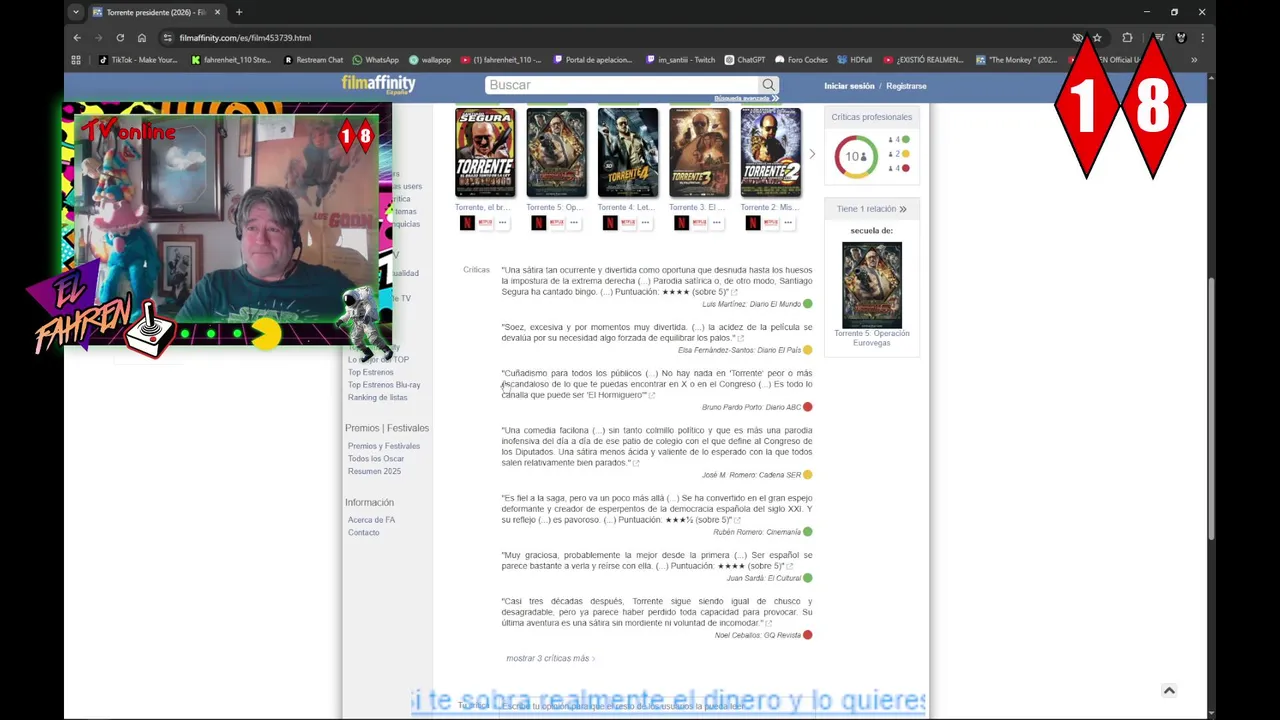Open Top Estrenos Blu-ray link
The height and width of the screenshot is (720, 1280).
tap(384, 385)
